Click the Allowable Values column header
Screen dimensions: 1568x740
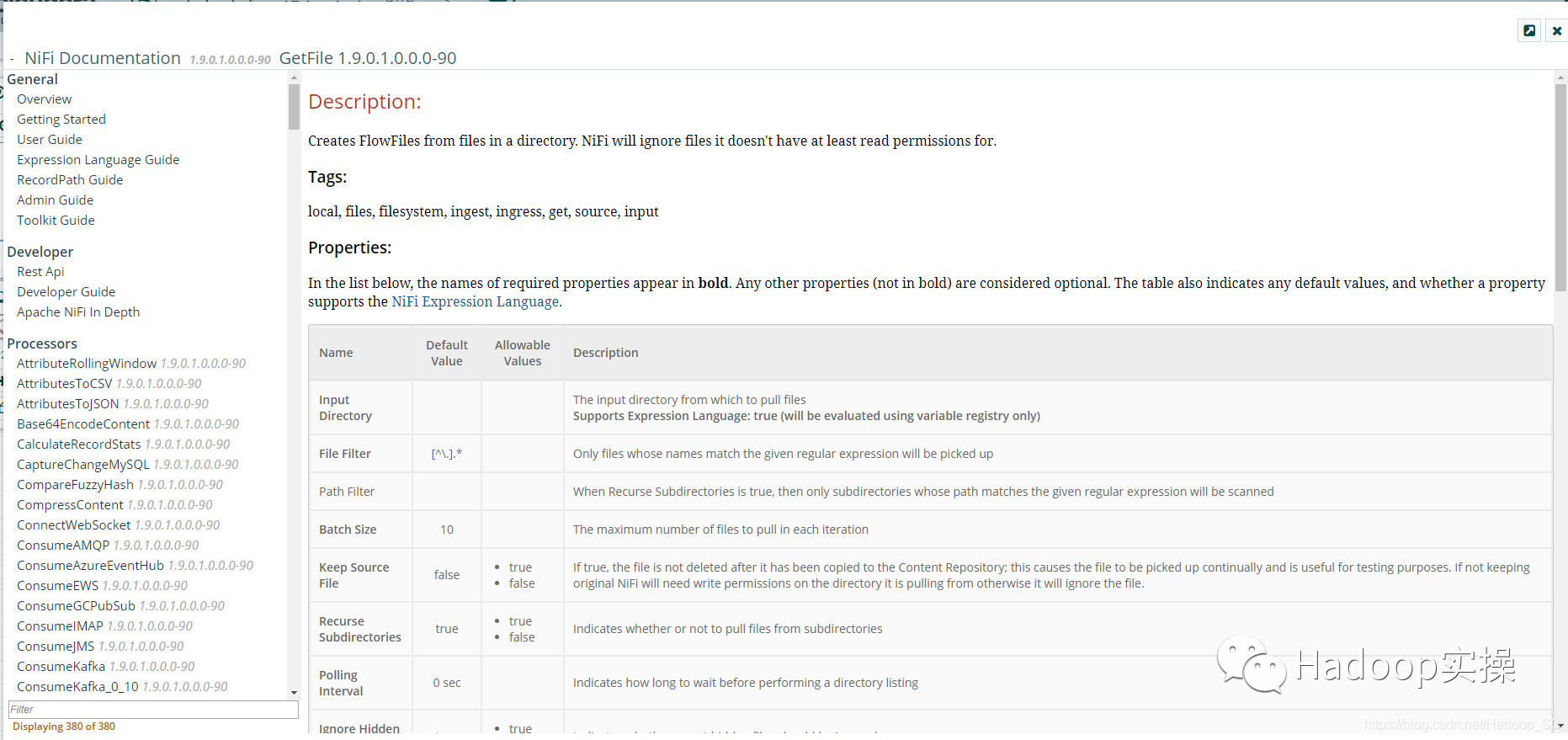point(523,353)
